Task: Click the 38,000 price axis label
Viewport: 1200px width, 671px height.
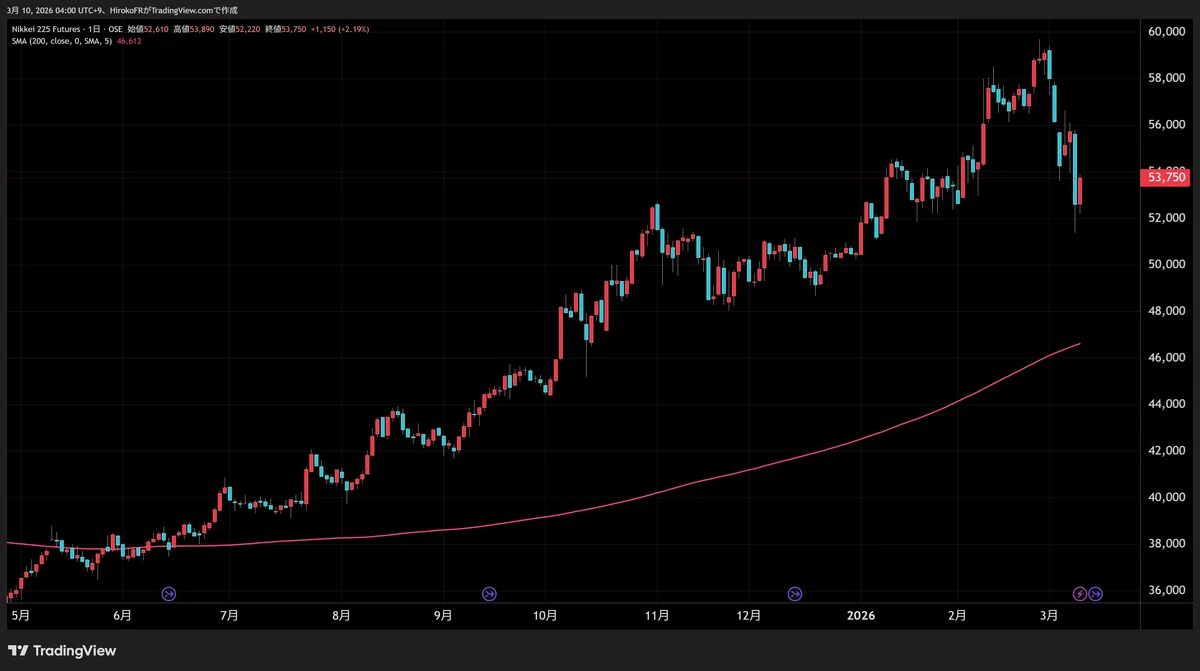Action: 1166,544
